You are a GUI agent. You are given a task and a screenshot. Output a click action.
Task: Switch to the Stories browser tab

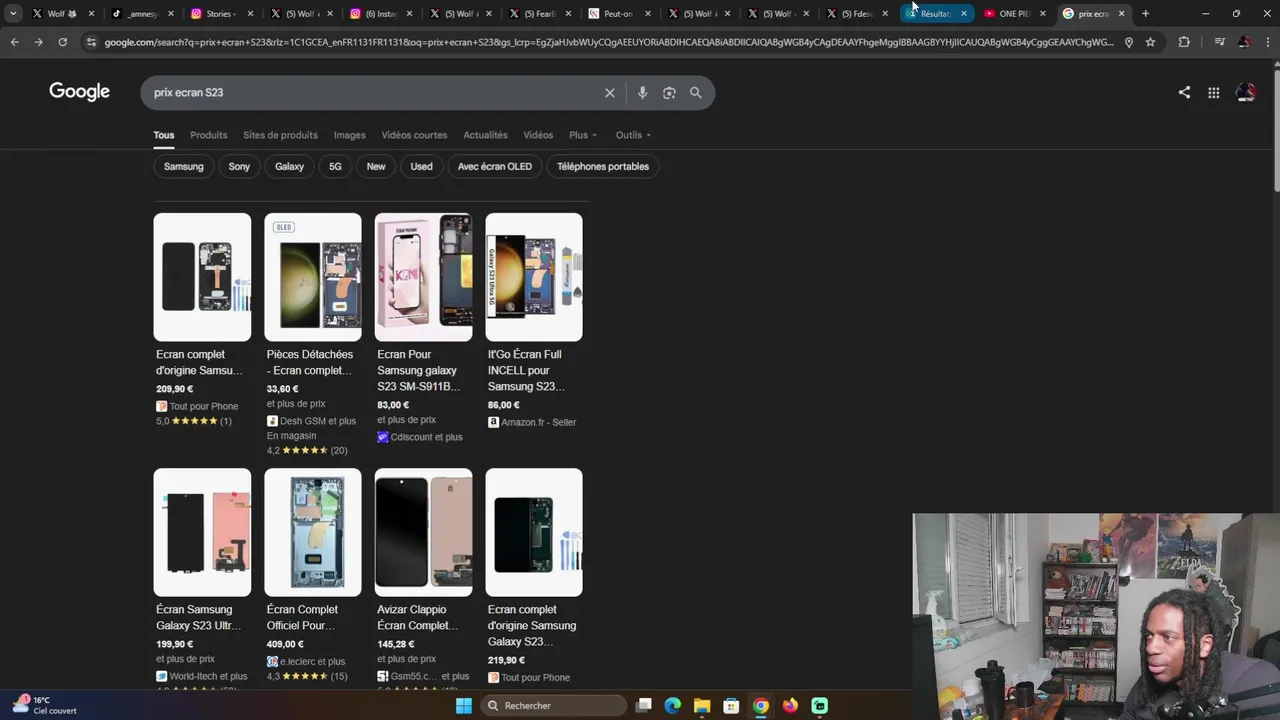click(x=220, y=13)
